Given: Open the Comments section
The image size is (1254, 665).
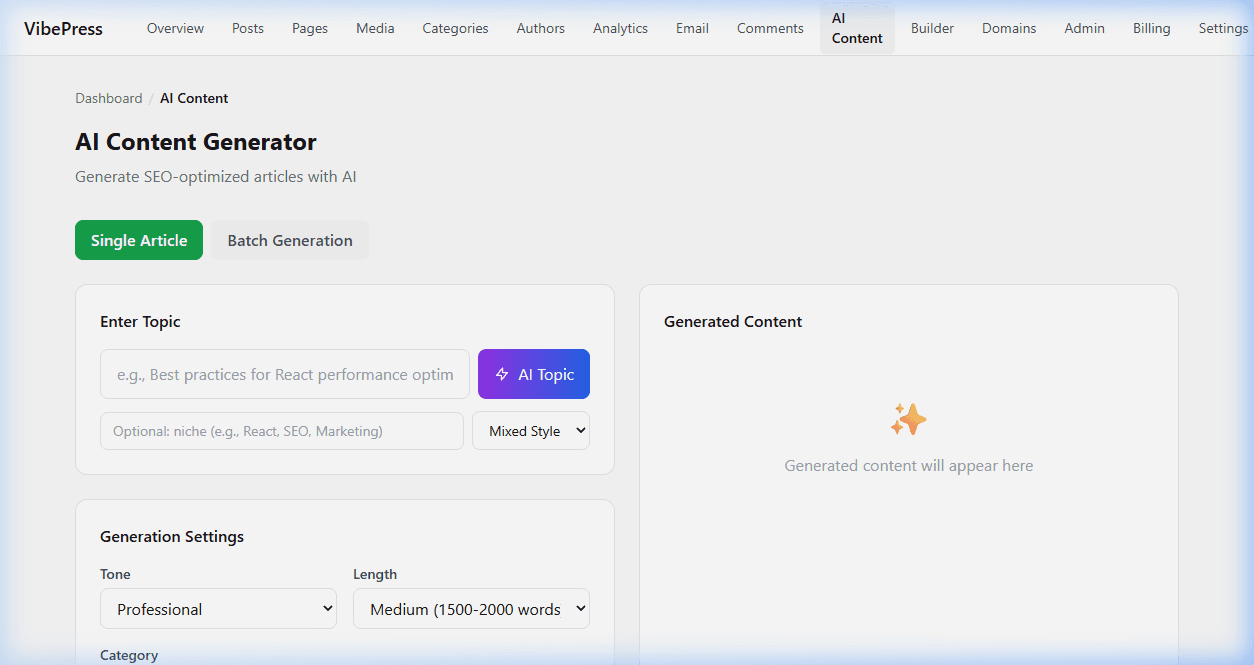Looking at the screenshot, I should (769, 28).
